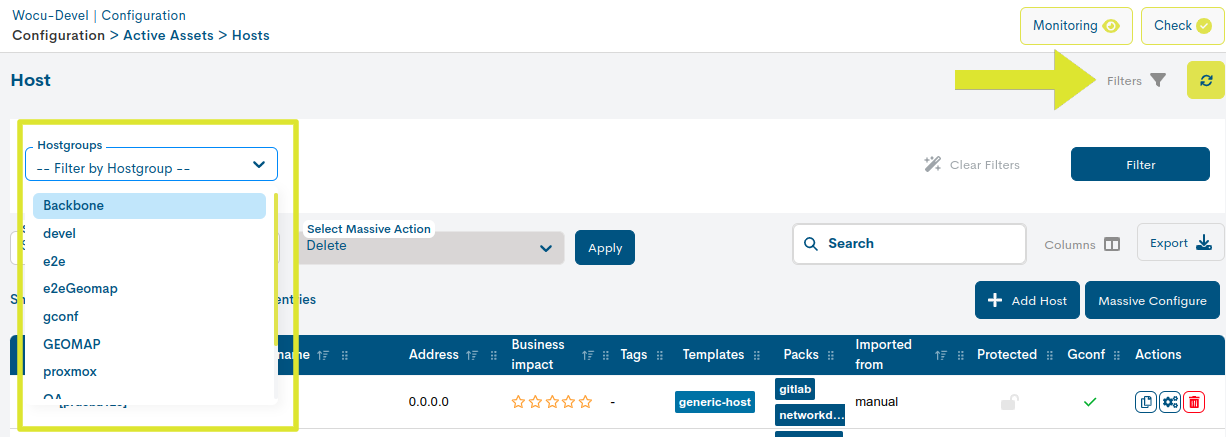This screenshot has height=437, width=1226.
Task: Set Business impact to first star
Action: (518, 402)
